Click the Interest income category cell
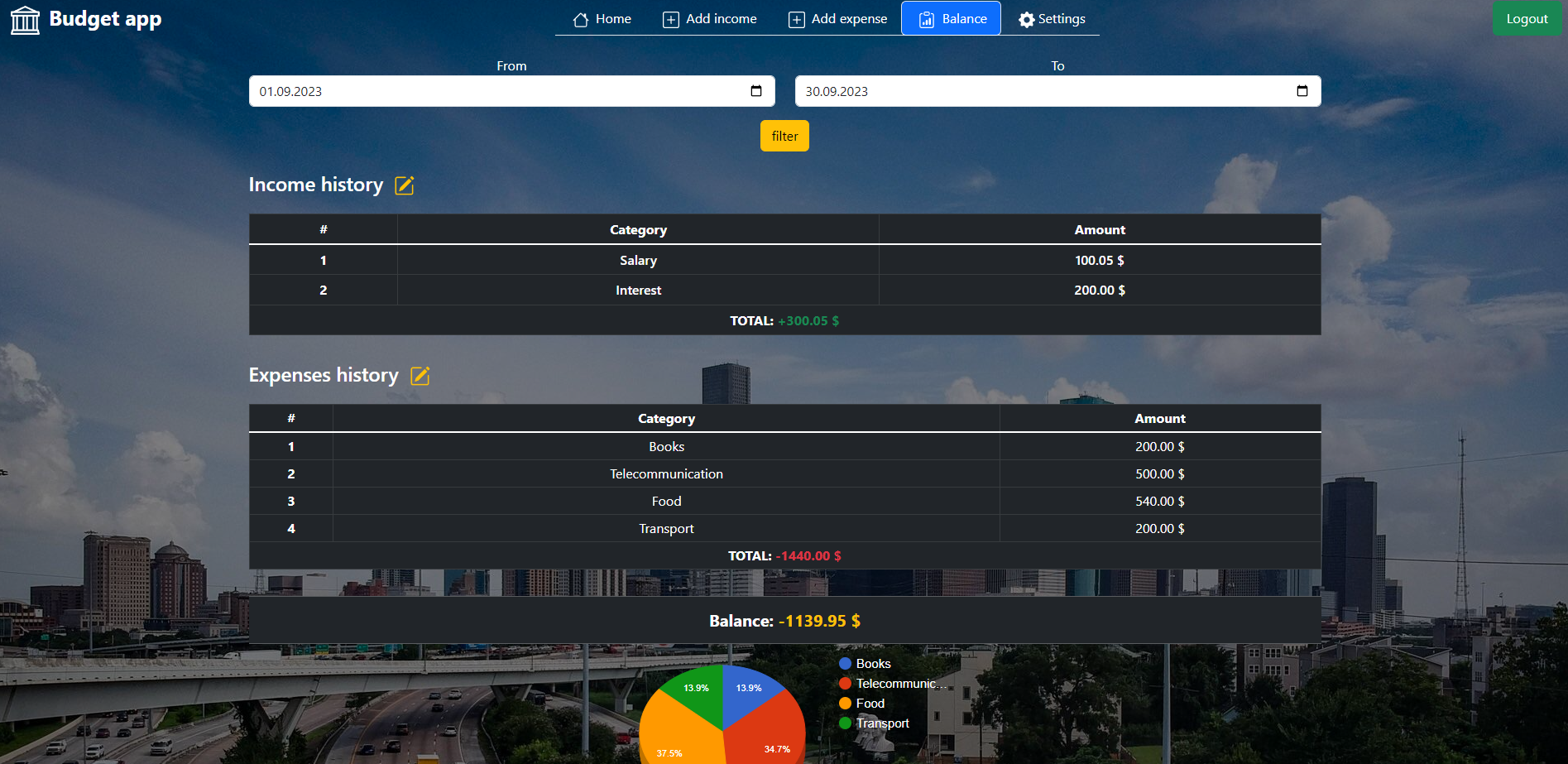The height and width of the screenshot is (764, 1568). (638, 291)
